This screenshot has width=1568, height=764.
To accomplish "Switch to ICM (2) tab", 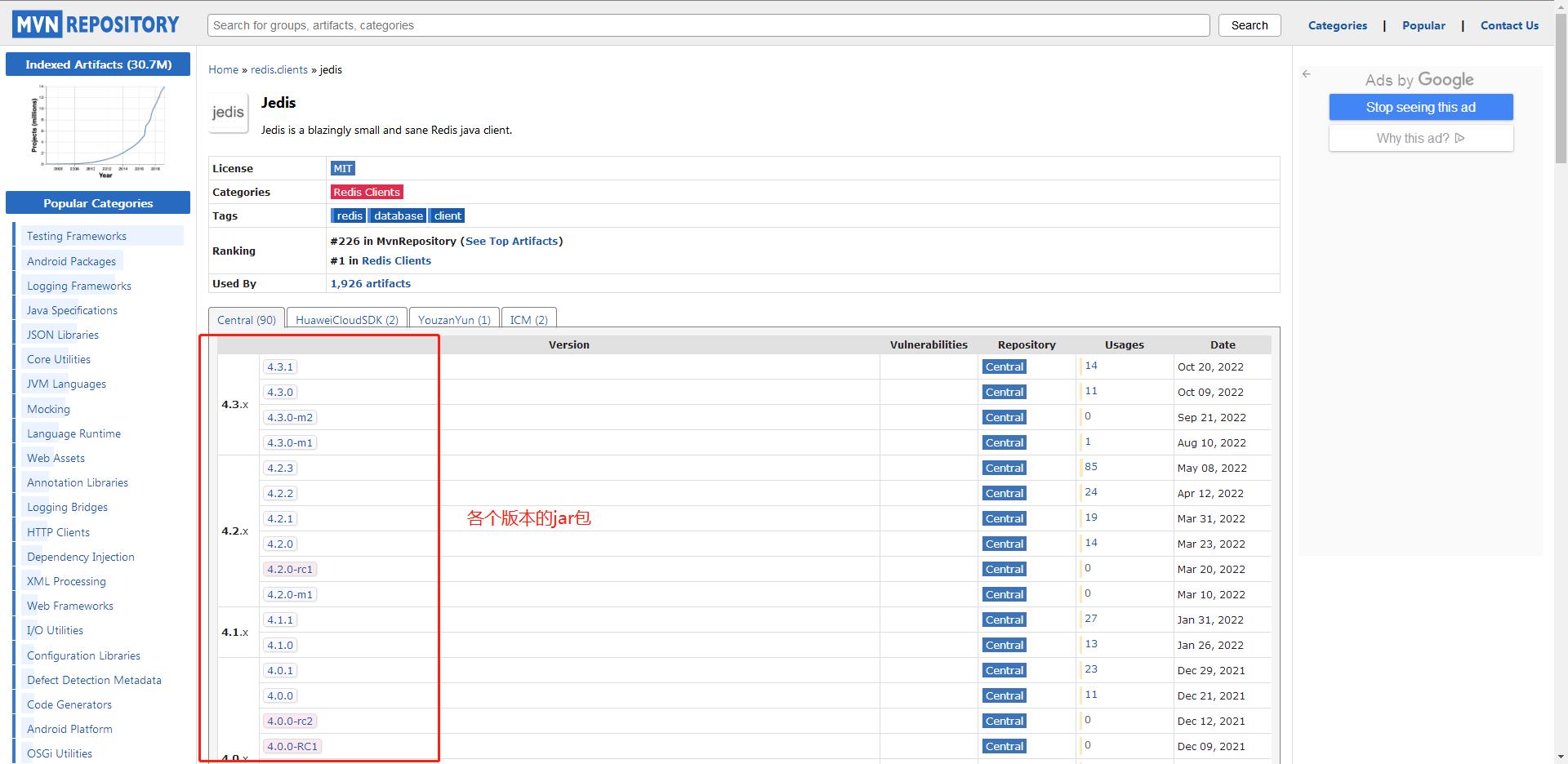I will coord(529,319).
